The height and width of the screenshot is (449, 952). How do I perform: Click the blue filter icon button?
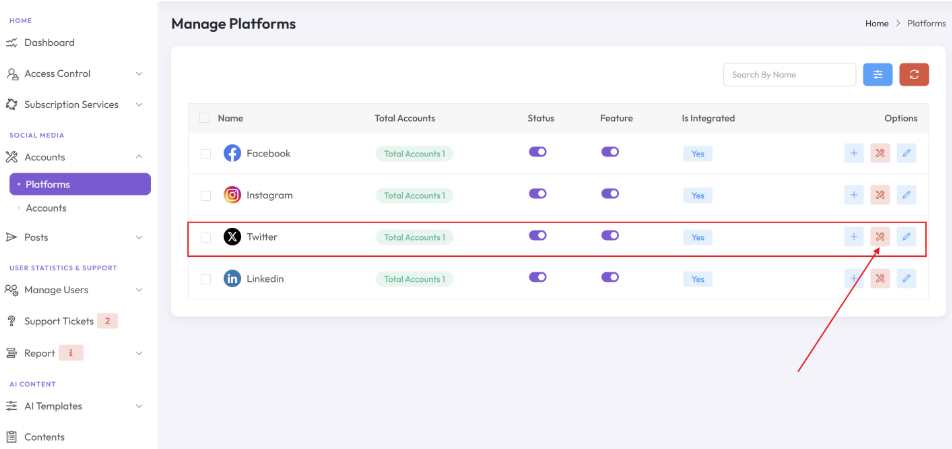pos(877,75)
